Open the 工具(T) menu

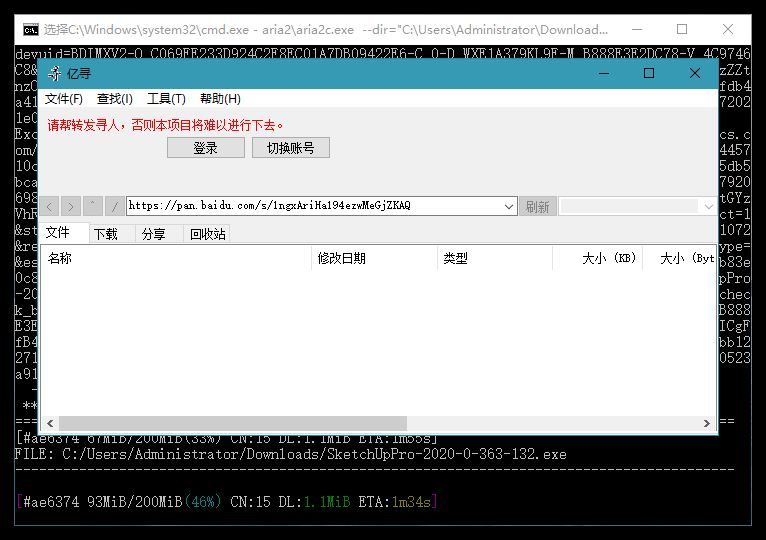(166, 99)
